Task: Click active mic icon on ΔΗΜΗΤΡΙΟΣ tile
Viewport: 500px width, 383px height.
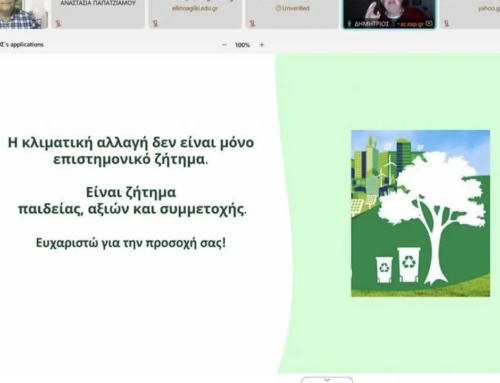Action: [349, 24]
